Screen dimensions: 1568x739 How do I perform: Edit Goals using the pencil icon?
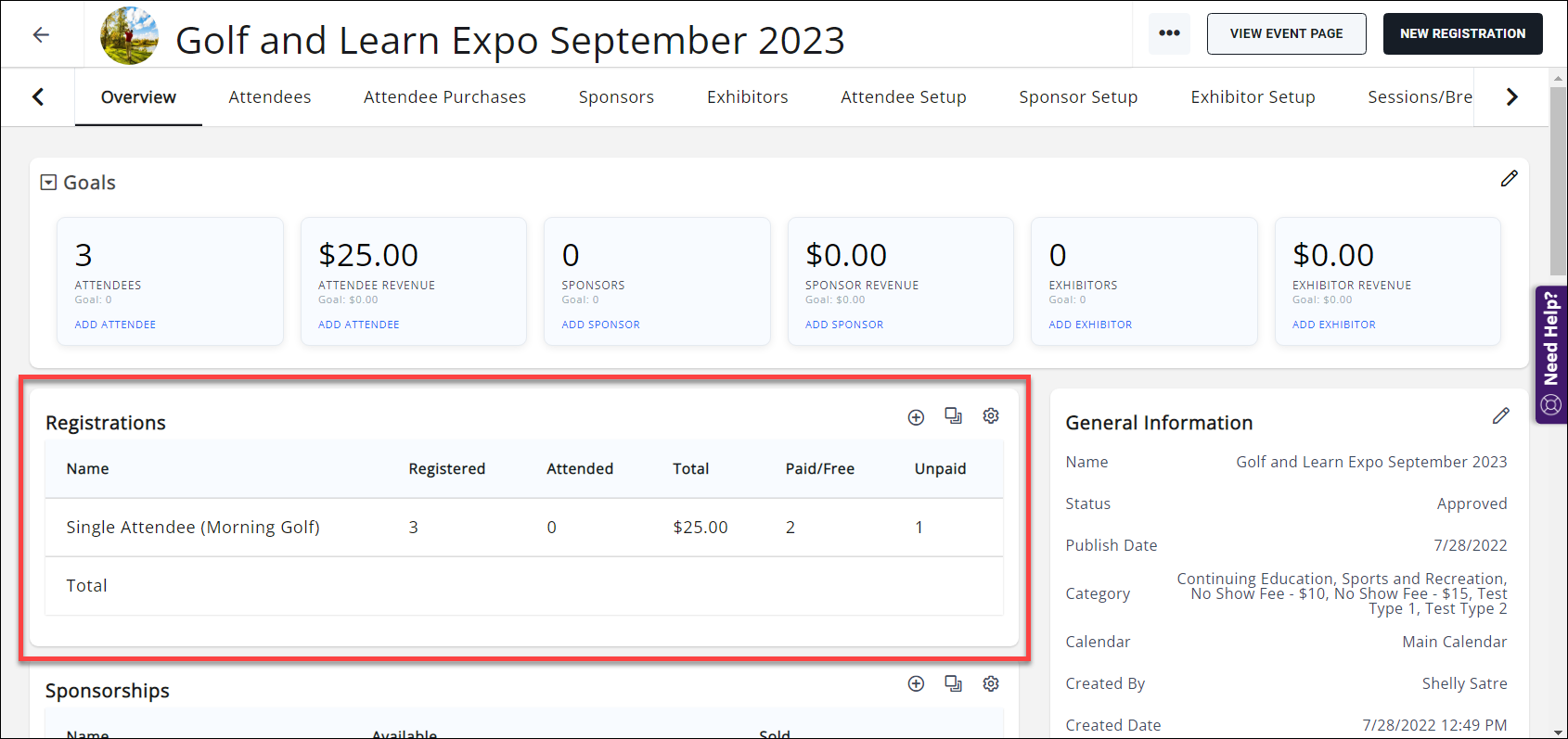[x=1510, y=179]
